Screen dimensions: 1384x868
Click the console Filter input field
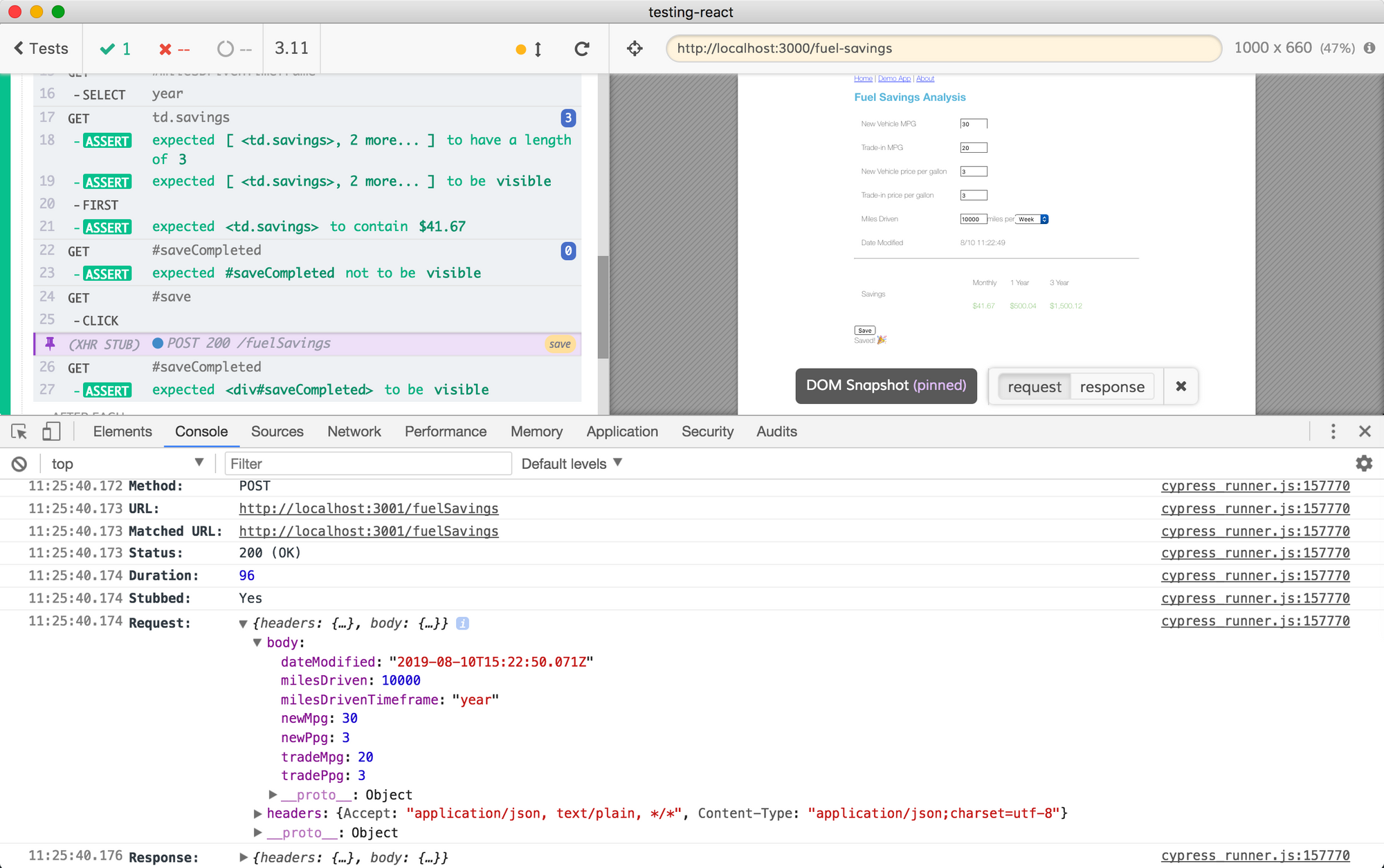click(368, 463)
